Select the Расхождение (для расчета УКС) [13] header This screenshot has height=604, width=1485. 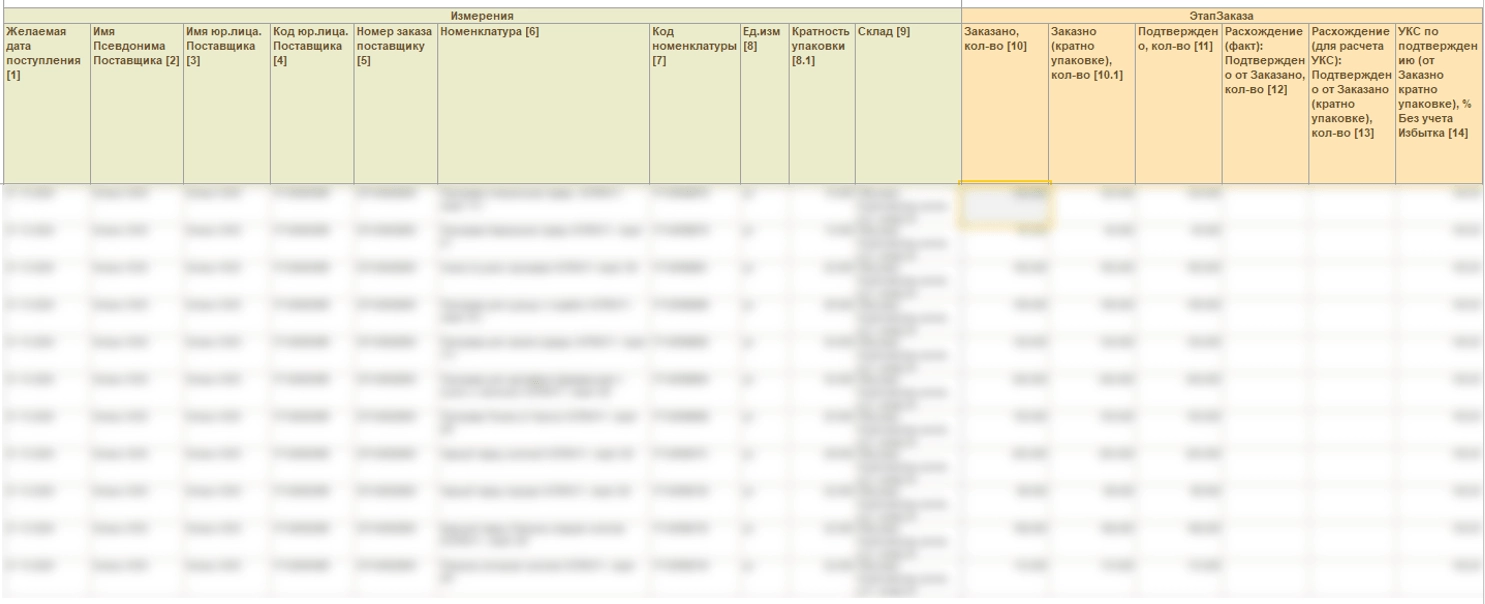tap(1351, 83)
